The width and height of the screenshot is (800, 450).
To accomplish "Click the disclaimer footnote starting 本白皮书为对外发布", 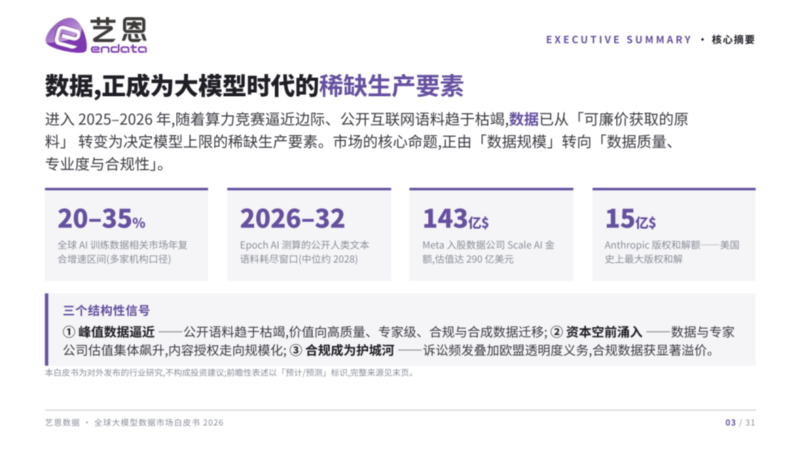I will tap(229, 373).
